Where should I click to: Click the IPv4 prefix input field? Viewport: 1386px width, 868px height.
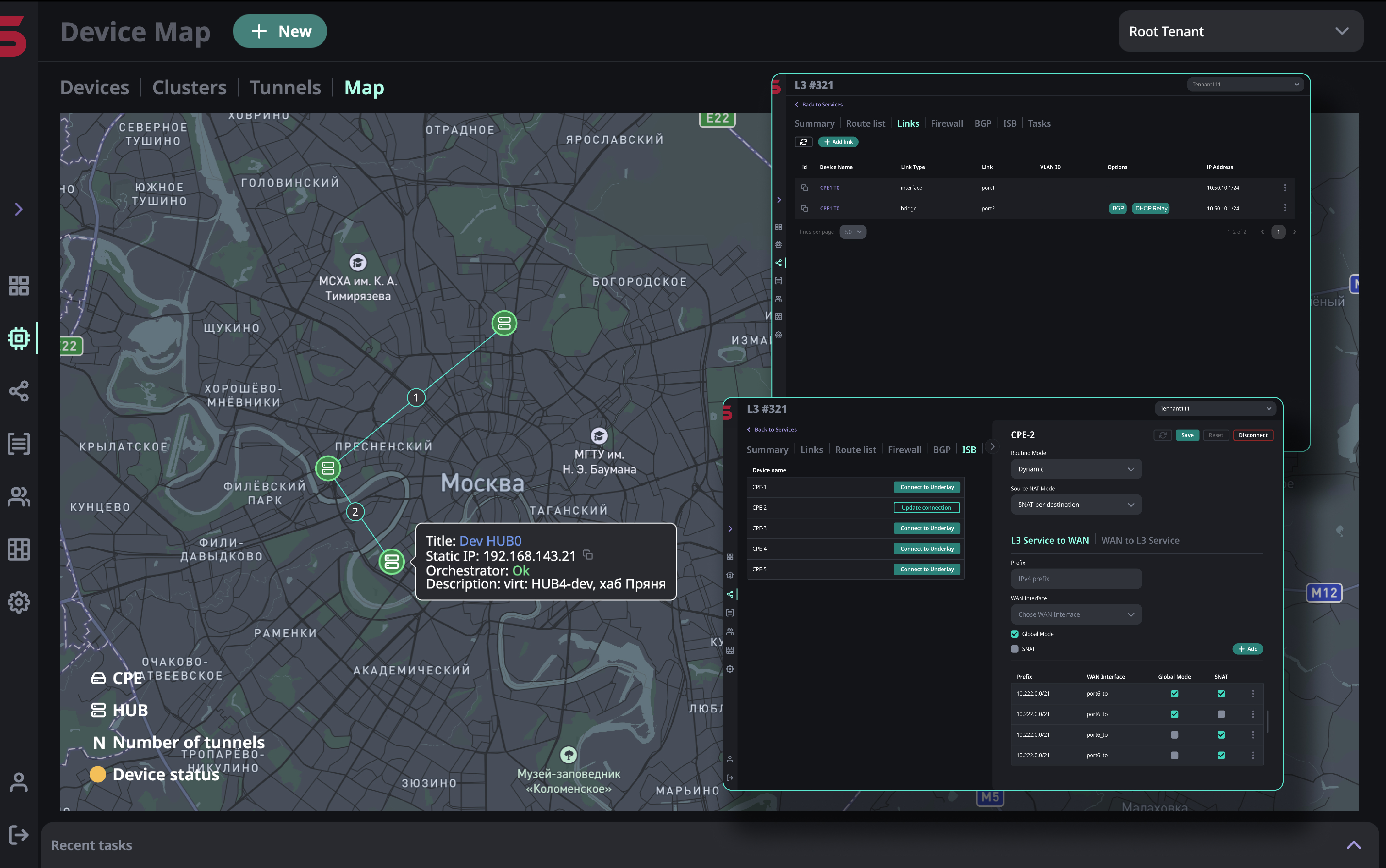click(1075, 579)
